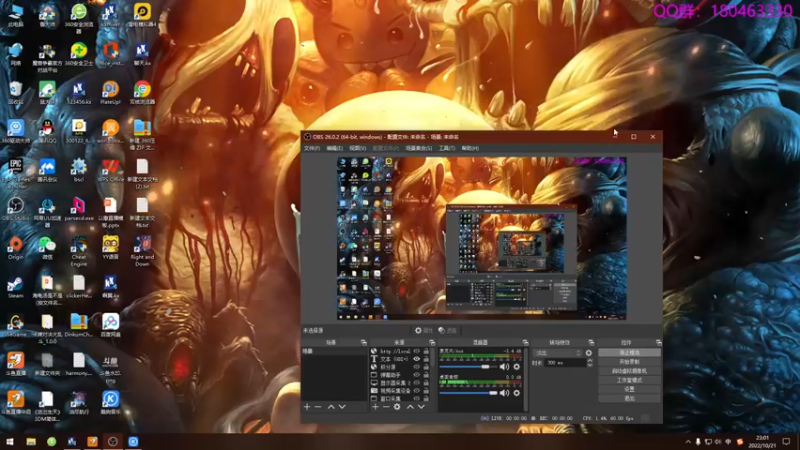This screenshot has height=450, width=800.
Task: Click the top streaming button in 控件
Action: coord(629,353)
